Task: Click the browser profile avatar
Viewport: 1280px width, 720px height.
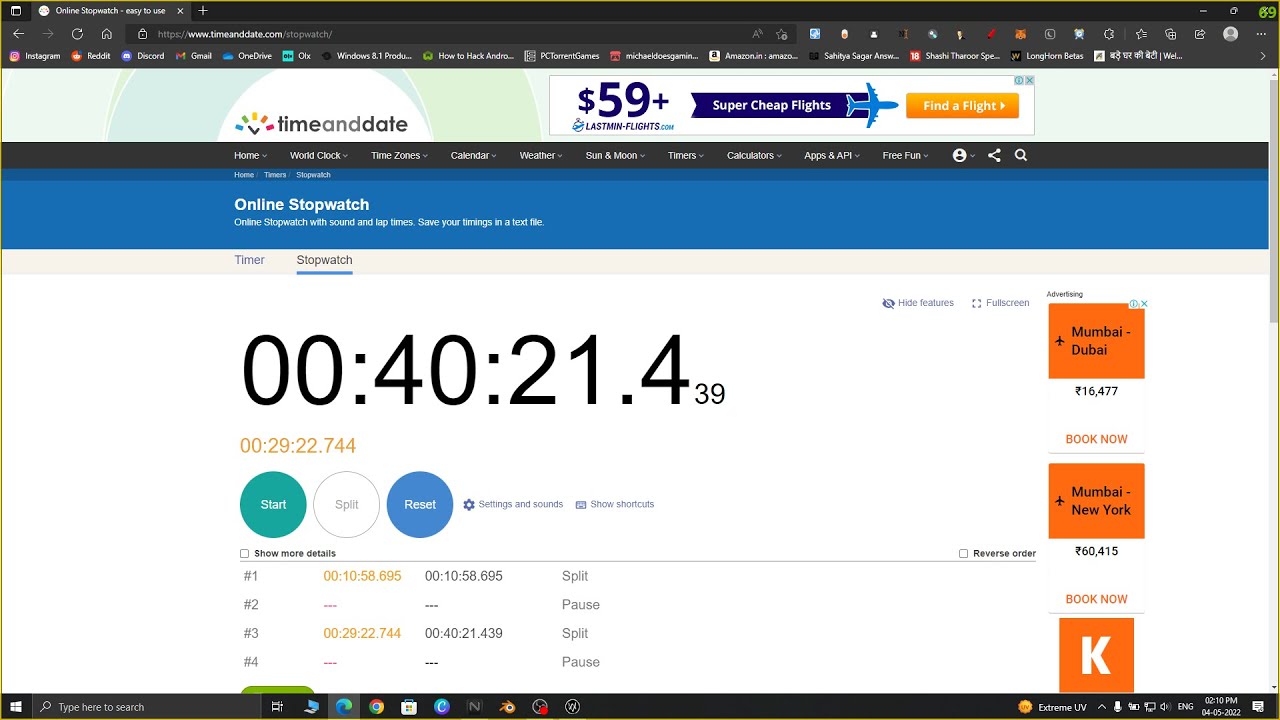Action: (x=1231, y=34)
